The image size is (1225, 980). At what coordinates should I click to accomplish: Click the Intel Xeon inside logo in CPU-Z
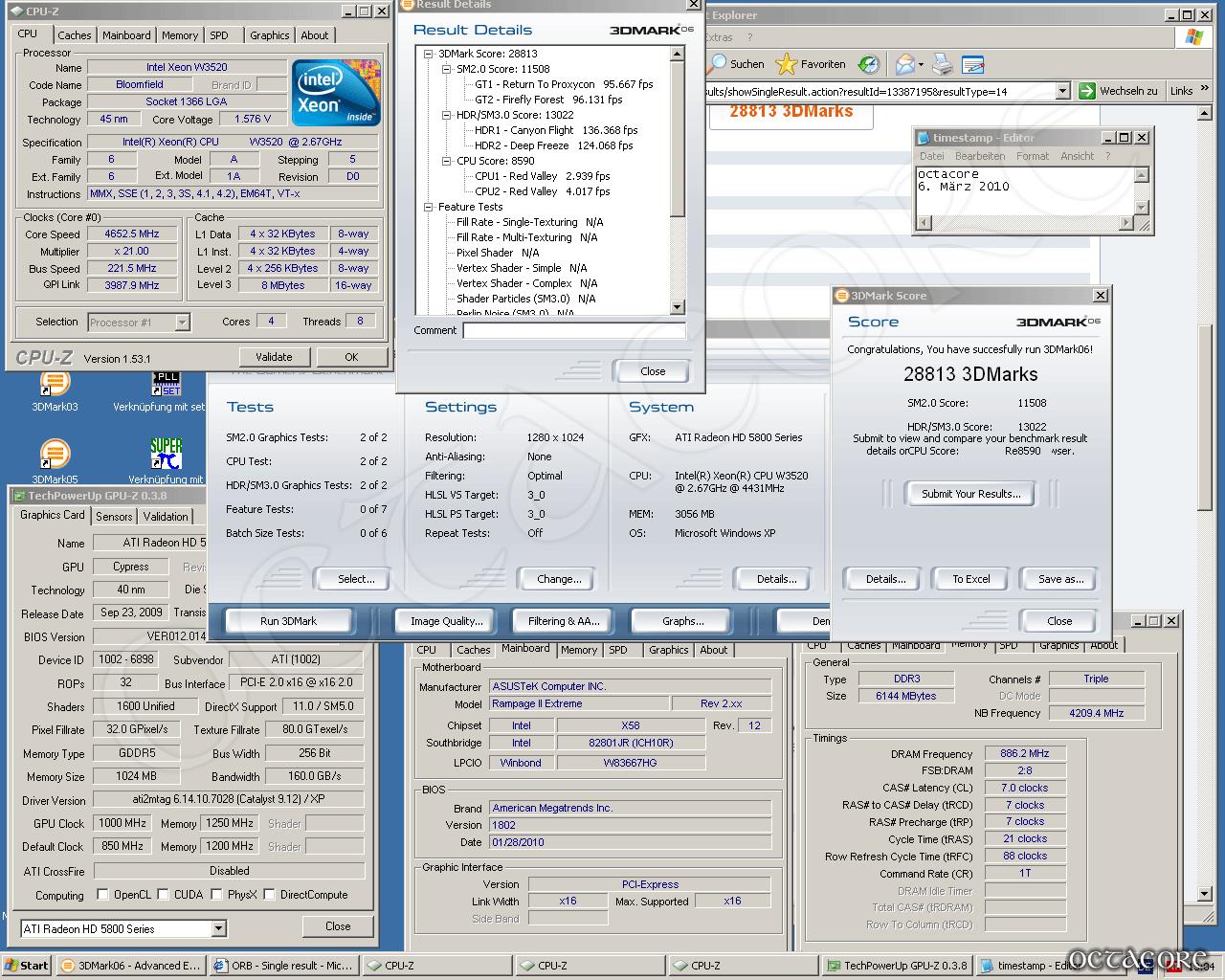336,93
